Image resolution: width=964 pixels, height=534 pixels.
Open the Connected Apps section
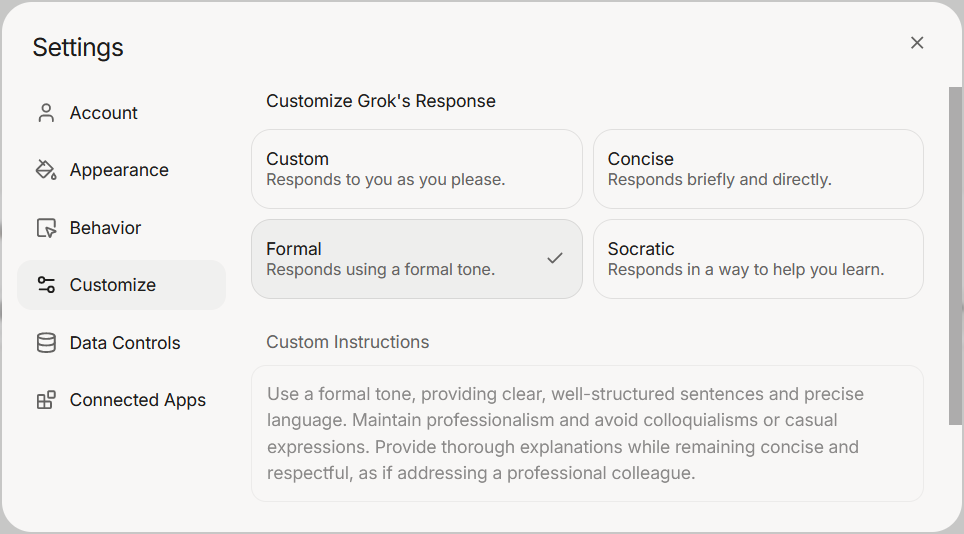(138, 400)
